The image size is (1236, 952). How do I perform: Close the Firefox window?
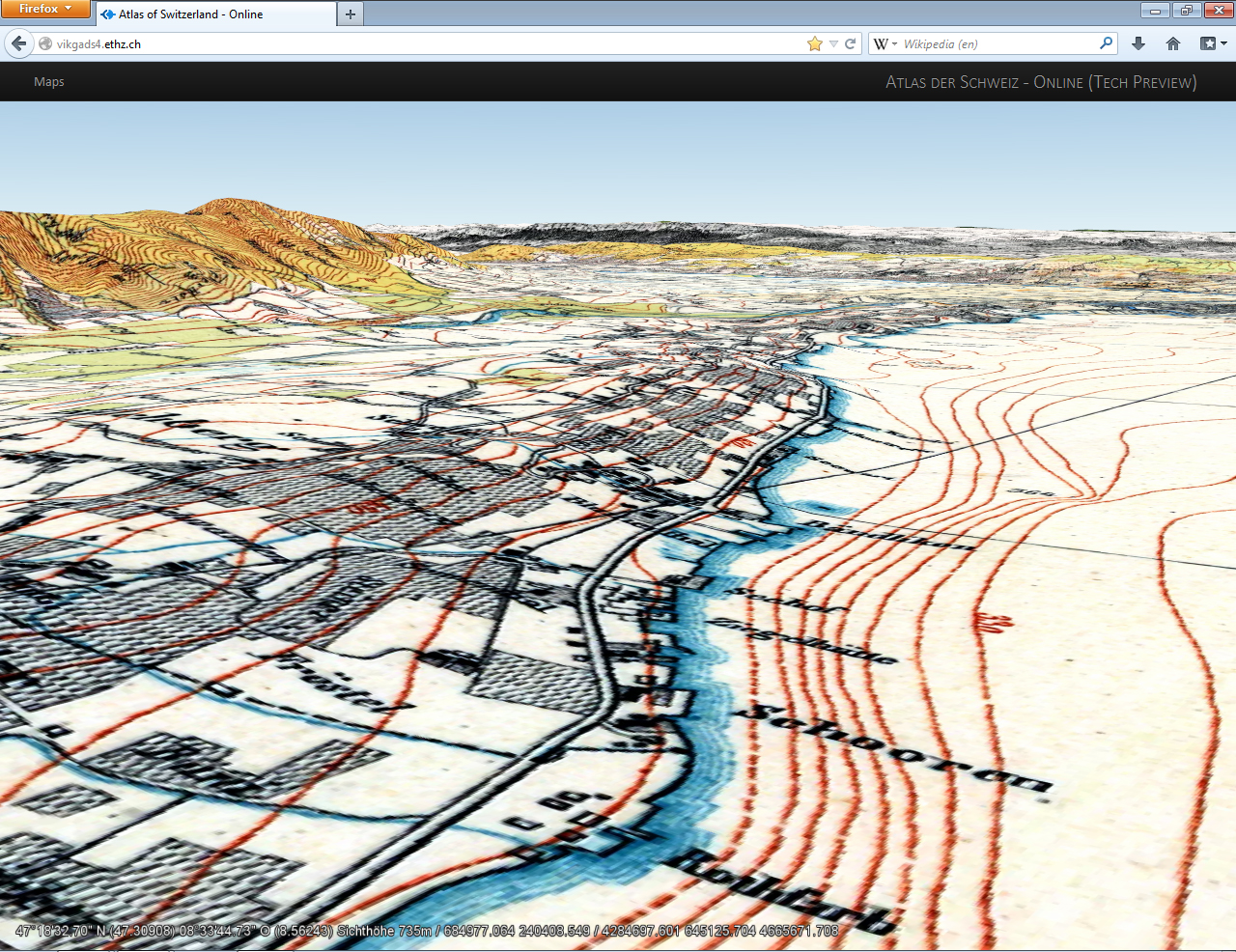pos(1218,11)
